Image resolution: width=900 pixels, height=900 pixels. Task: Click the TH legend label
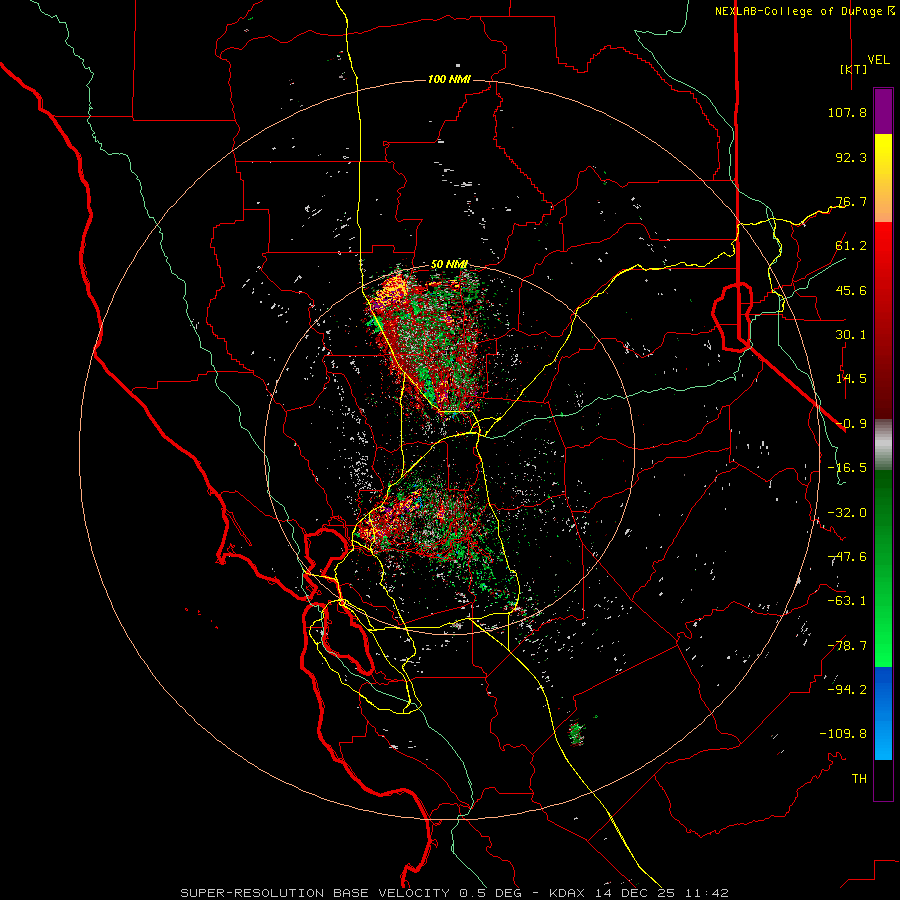(859, 779)
